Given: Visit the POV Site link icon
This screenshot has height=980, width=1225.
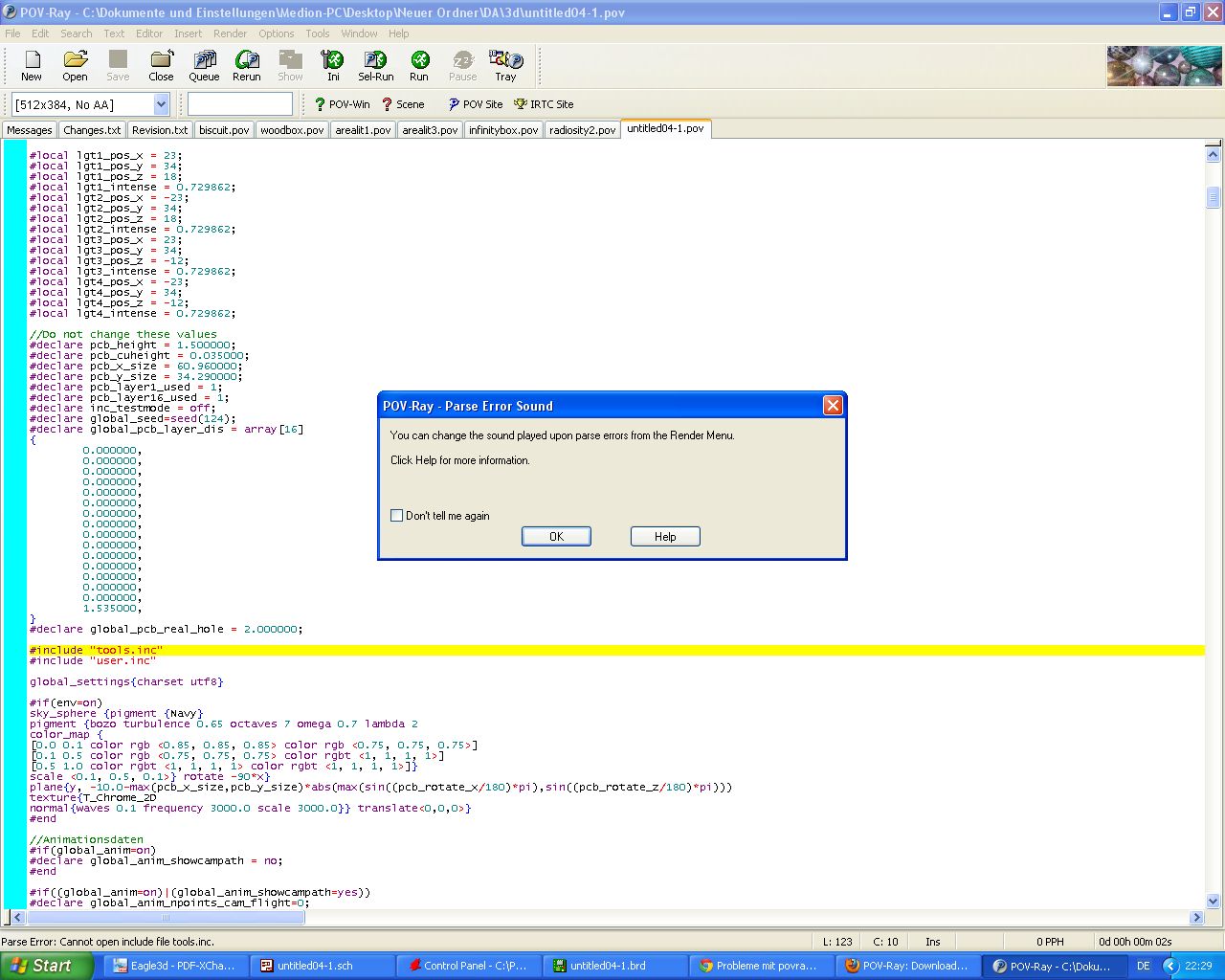Looking at the screenshot, I should tap(475, 104).
